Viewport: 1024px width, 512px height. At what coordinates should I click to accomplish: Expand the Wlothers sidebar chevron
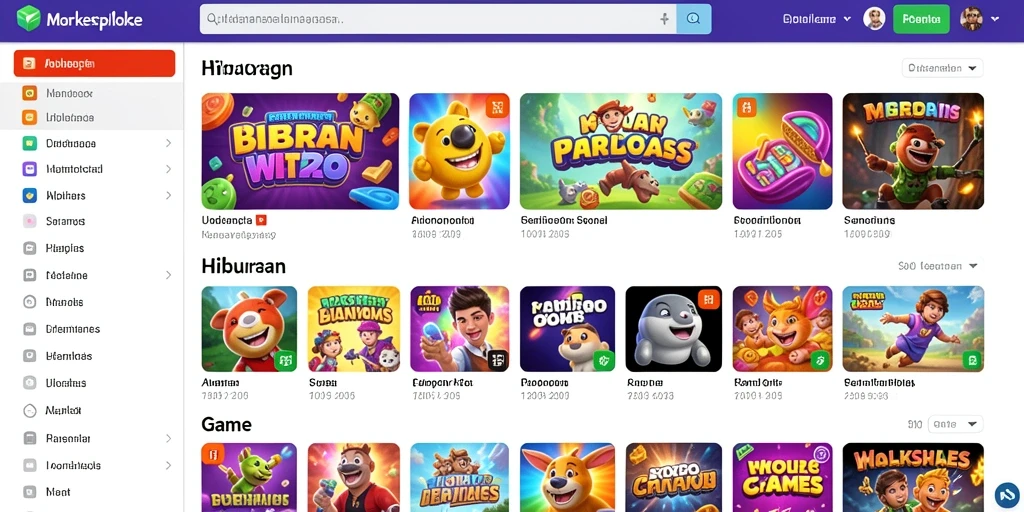[168, 195]
